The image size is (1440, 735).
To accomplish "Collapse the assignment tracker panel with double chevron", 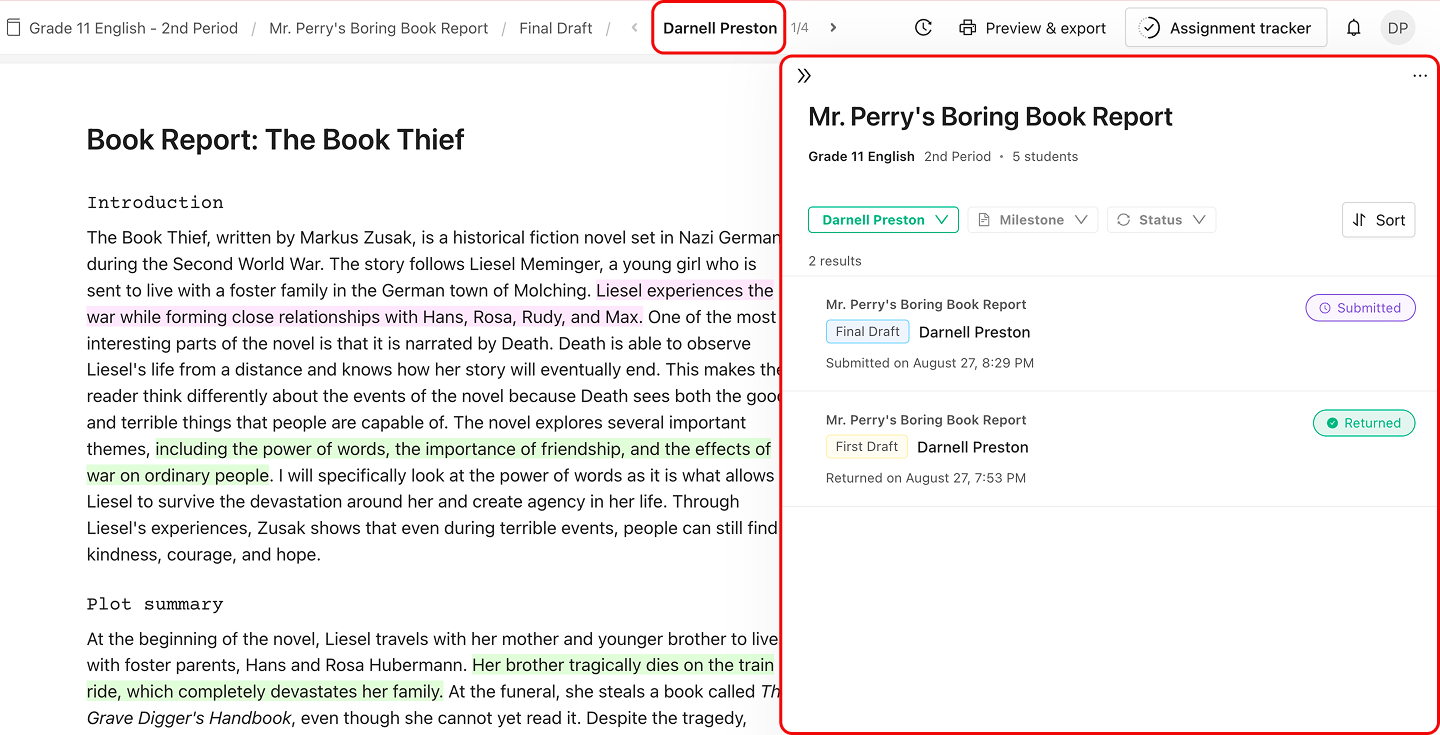I will click(804, 76).
